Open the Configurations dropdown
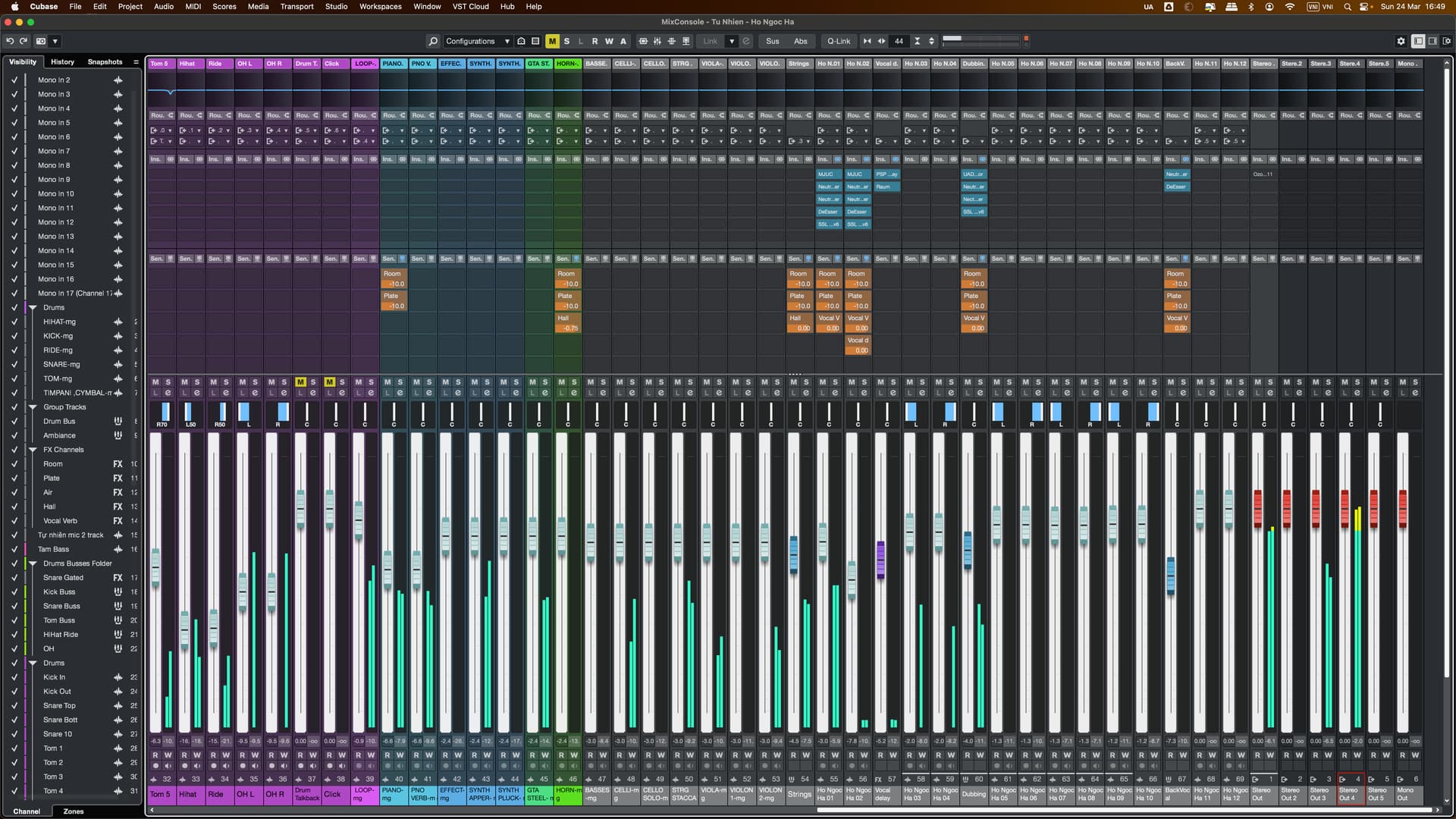The height and width of the screenshot is (819, 1456). point(478,41)
